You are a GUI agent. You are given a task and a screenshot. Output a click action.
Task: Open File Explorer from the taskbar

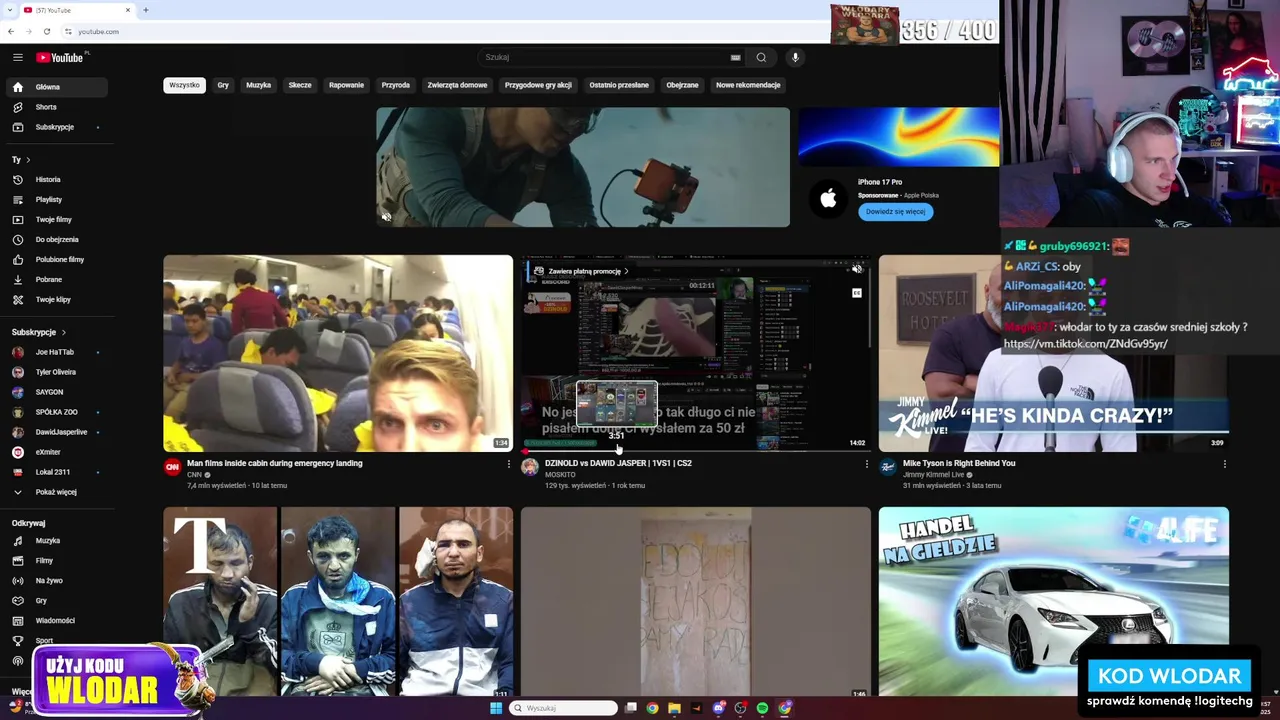674,708
